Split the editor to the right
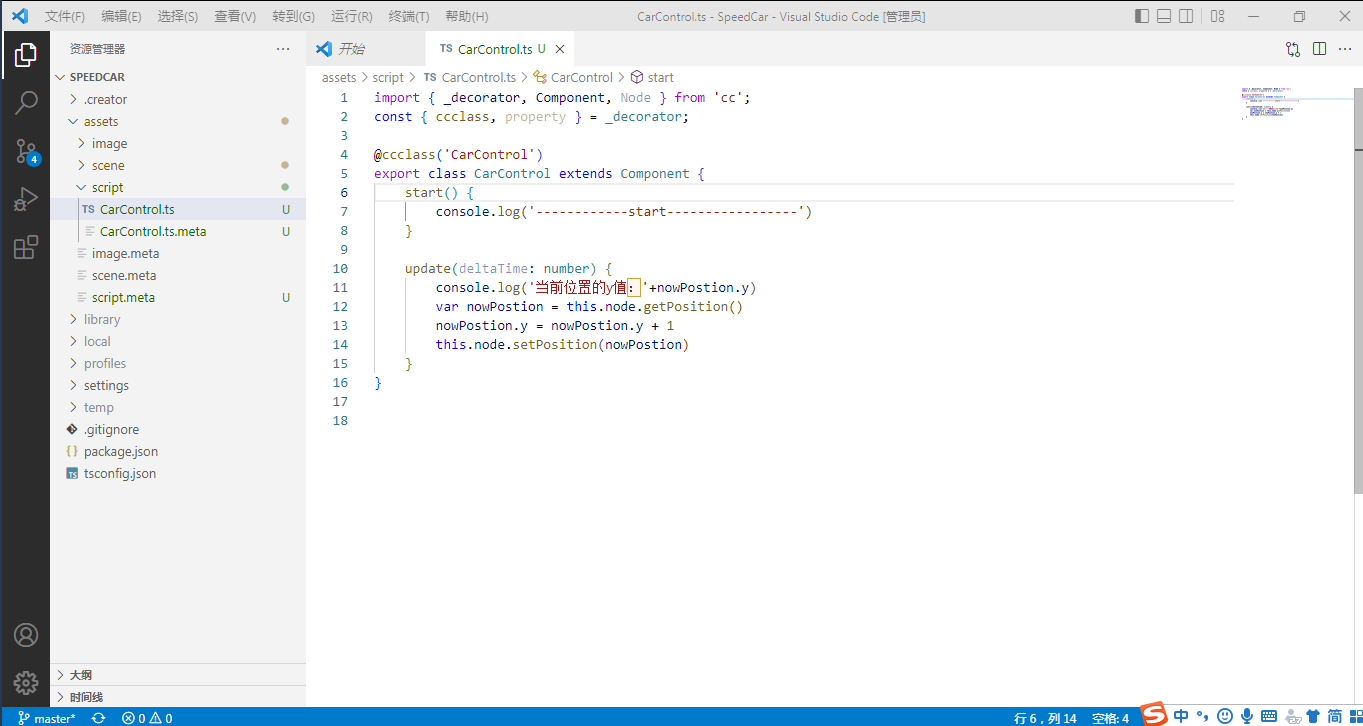The height and width of the screenshot is (726, 1363). pyautogui.click(x=1319, y=49)
